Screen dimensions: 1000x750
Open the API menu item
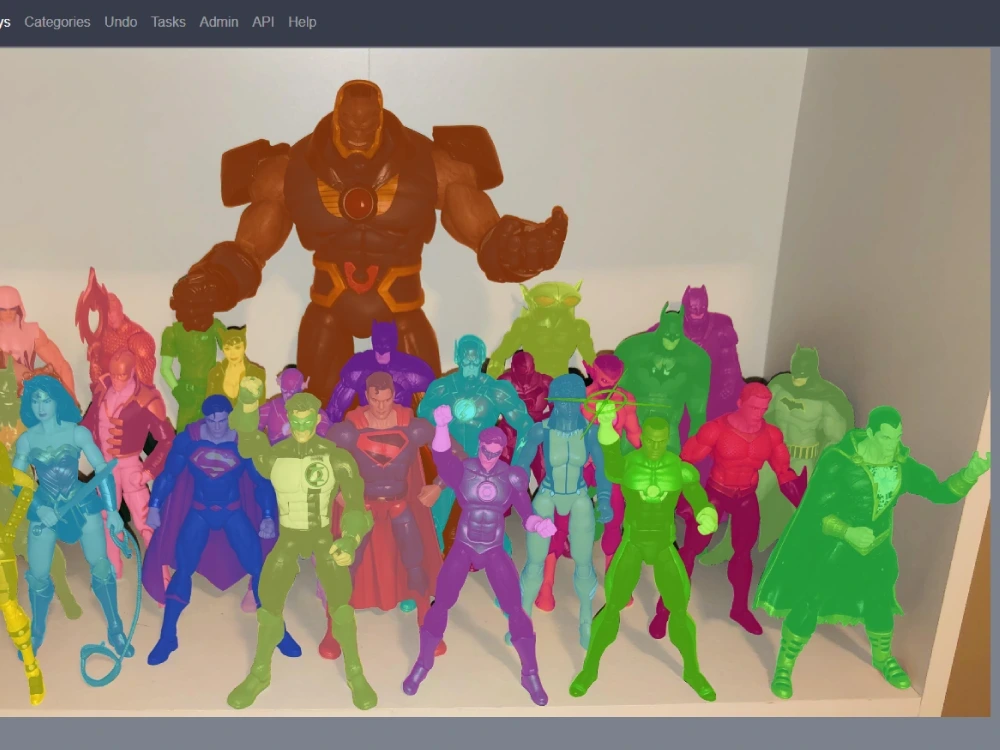(263, 22)
